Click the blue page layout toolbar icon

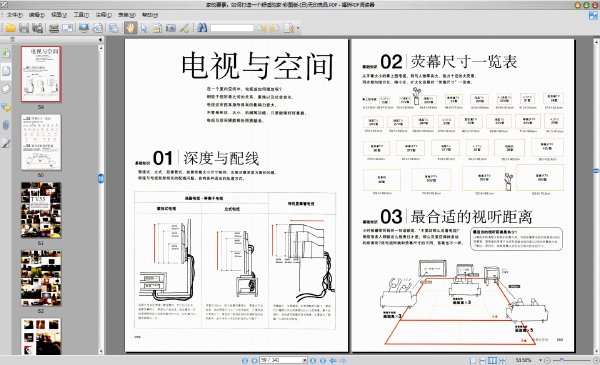[x=114, y=28]
